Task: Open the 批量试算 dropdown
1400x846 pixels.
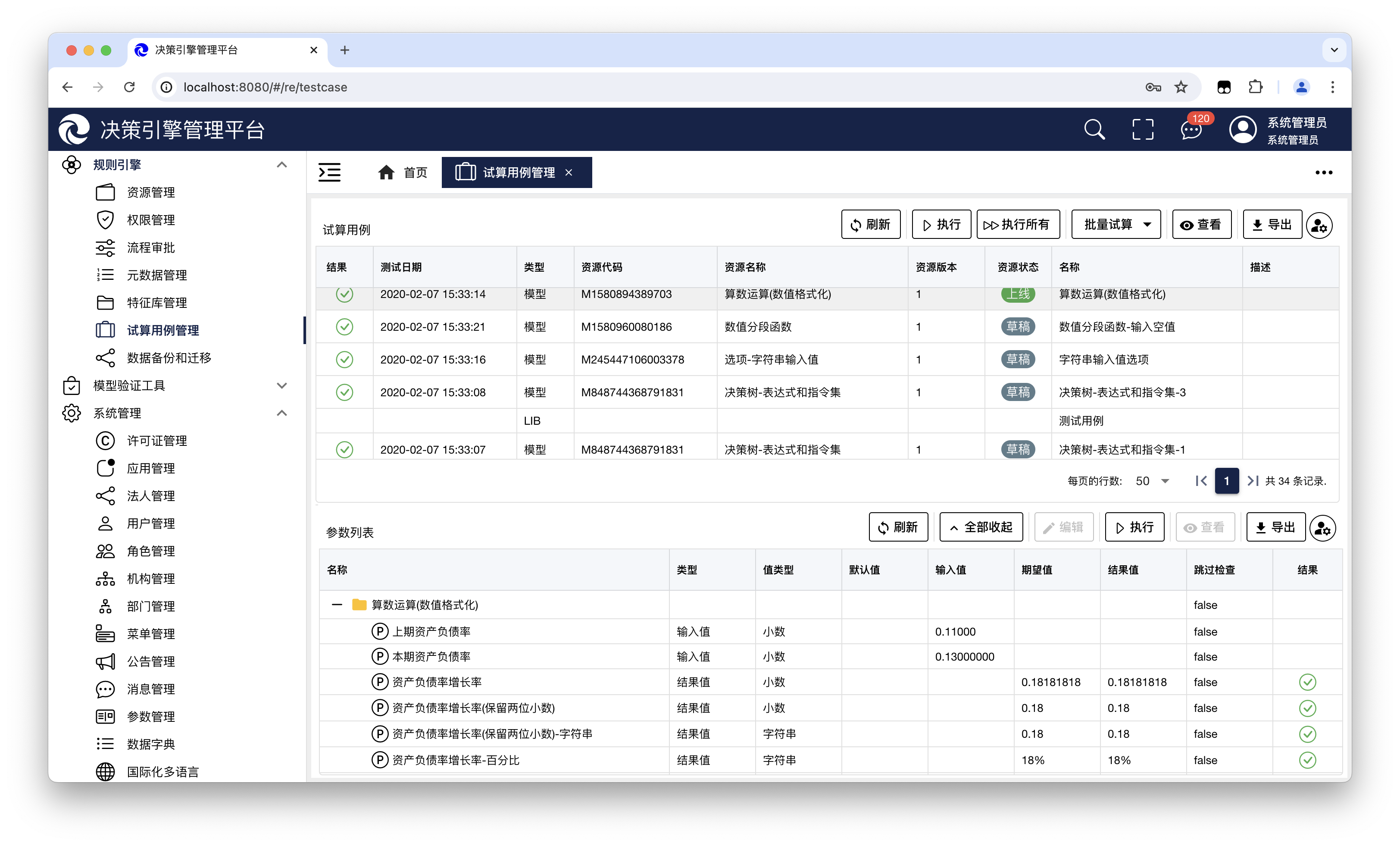Action: coord(1116,225)
